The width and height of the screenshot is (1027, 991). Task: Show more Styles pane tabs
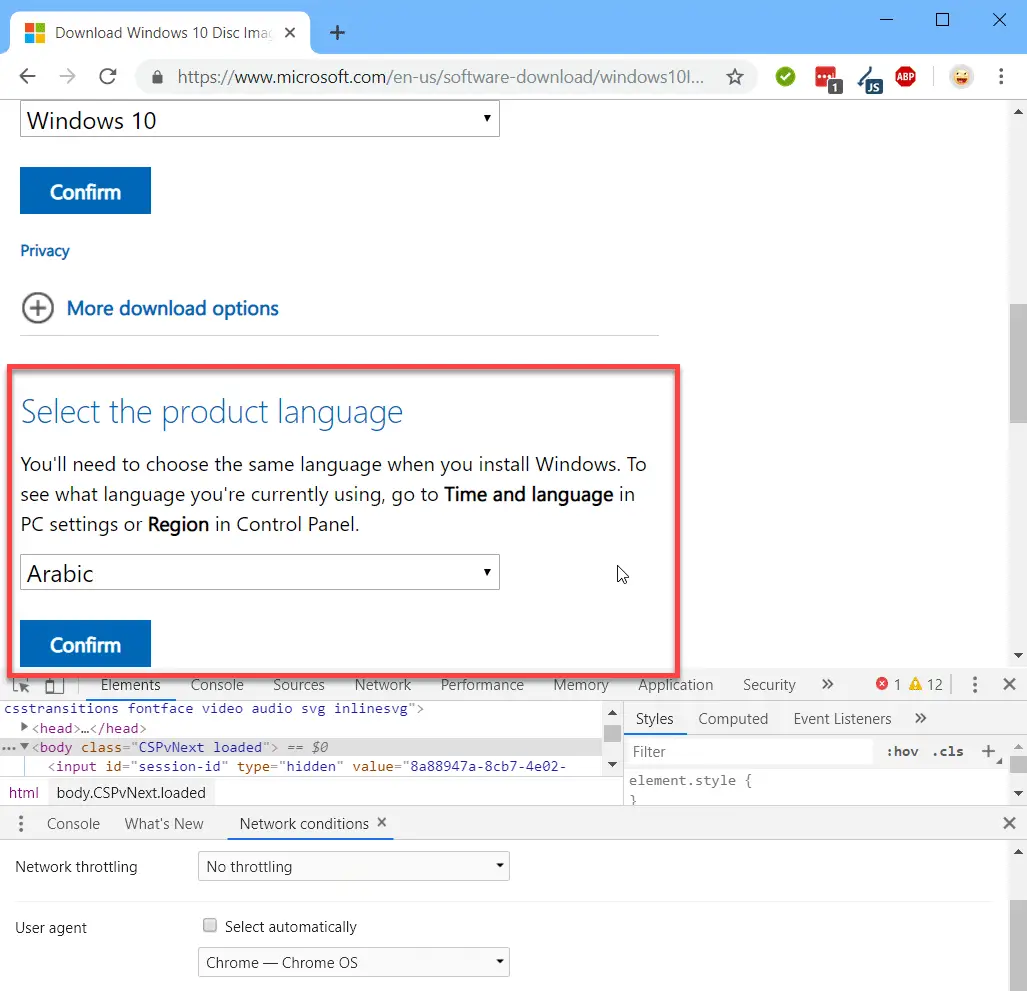pos(921,719)
